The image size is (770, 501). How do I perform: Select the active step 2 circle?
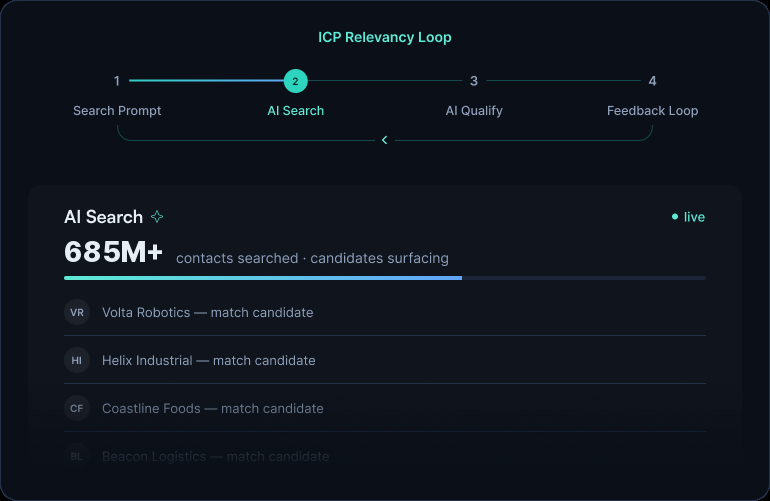click(x=296, y=81)
